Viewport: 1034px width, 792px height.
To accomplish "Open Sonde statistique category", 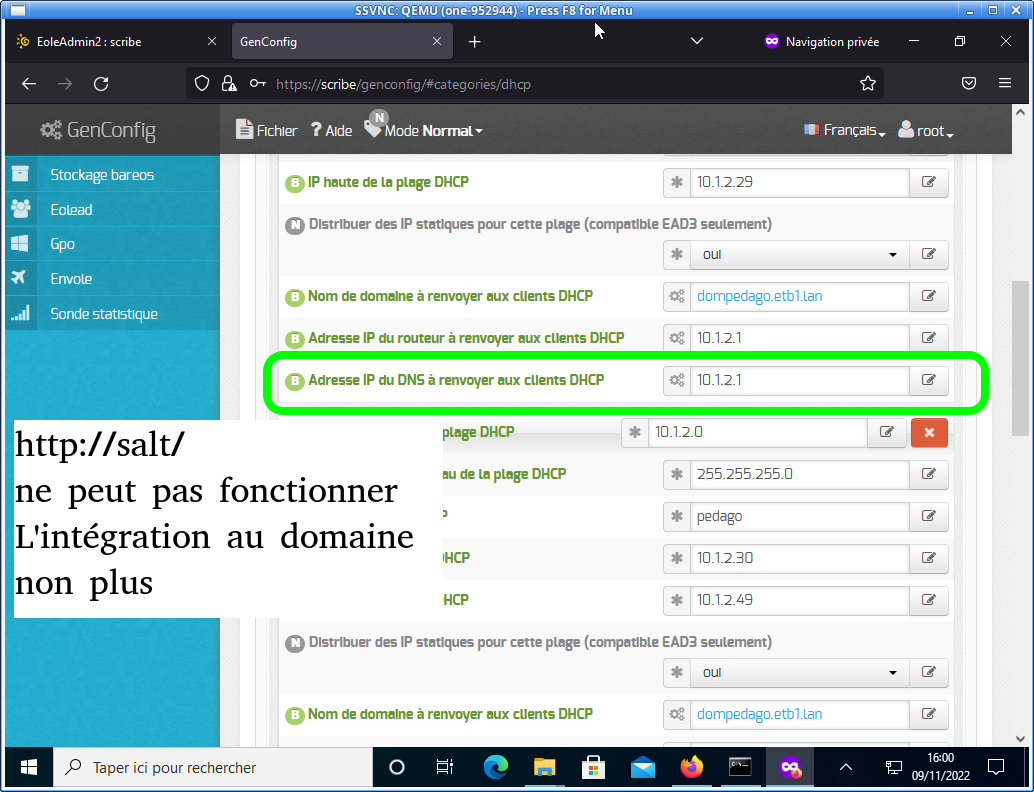I will click(x=104, y=314).
